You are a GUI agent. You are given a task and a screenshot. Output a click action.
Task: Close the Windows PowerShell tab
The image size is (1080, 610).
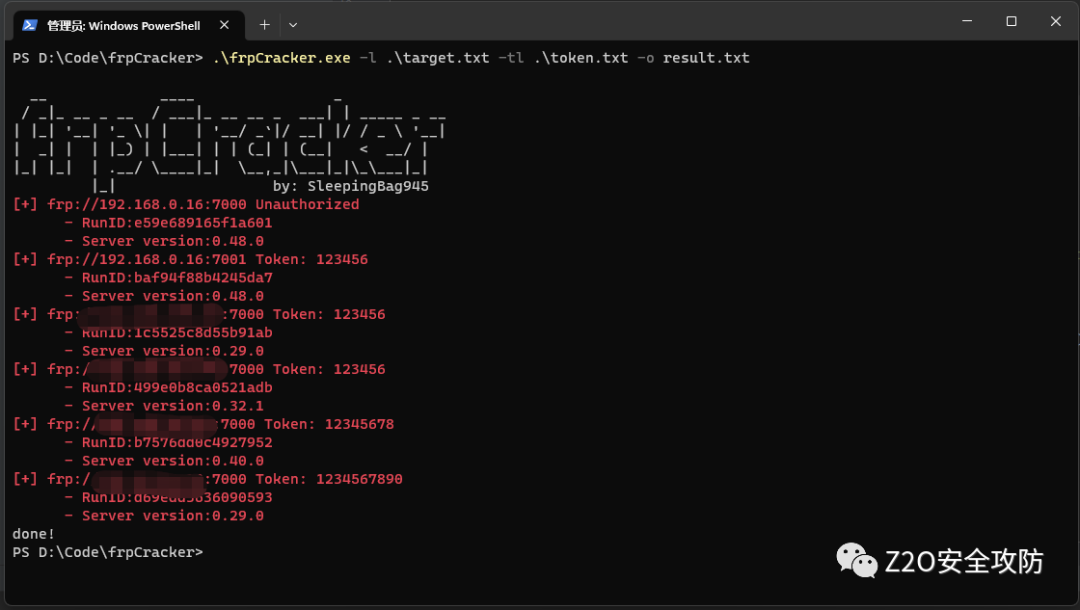coord(224,25)
